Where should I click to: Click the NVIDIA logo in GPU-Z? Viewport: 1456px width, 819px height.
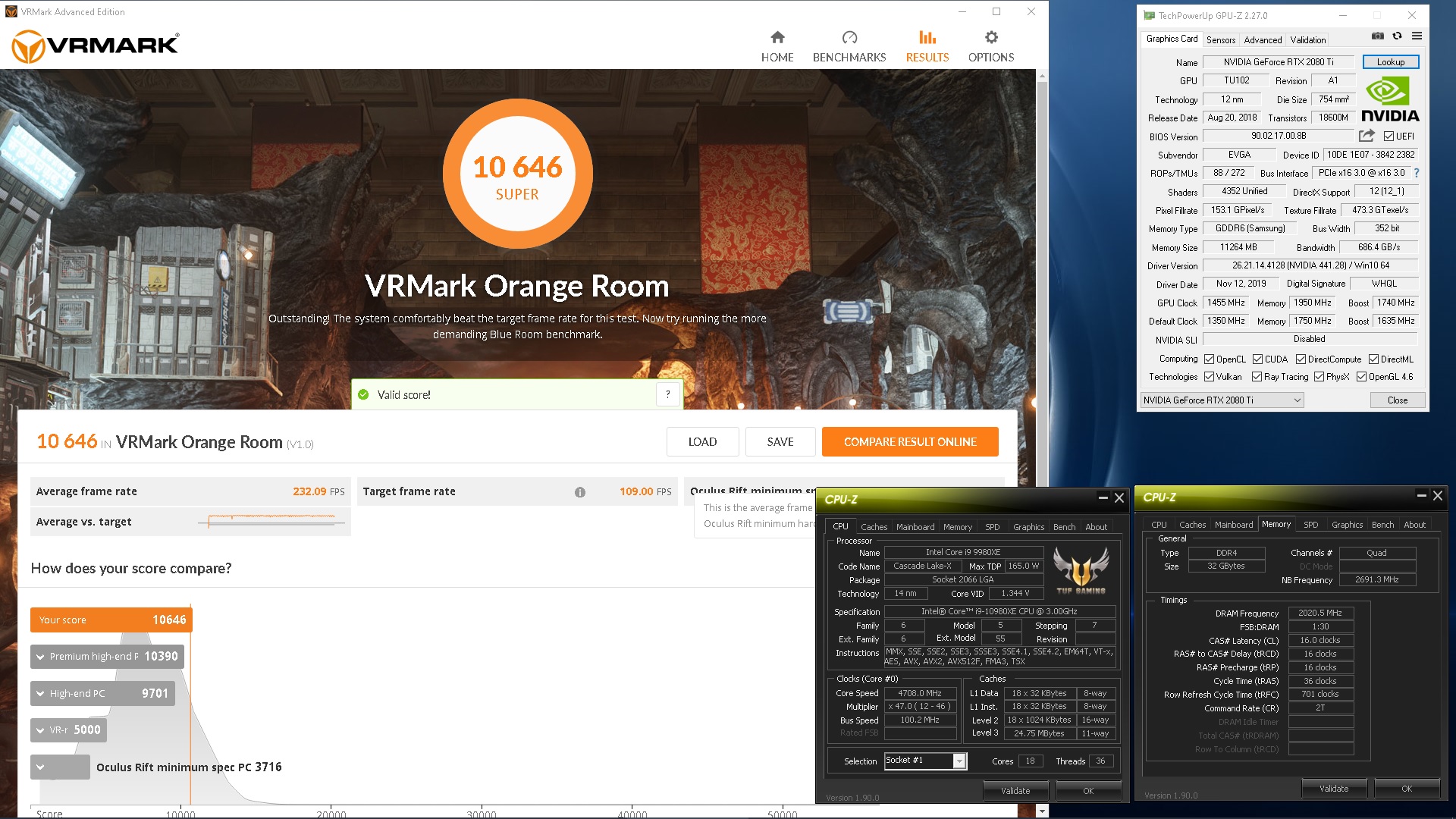point(1390,100)
